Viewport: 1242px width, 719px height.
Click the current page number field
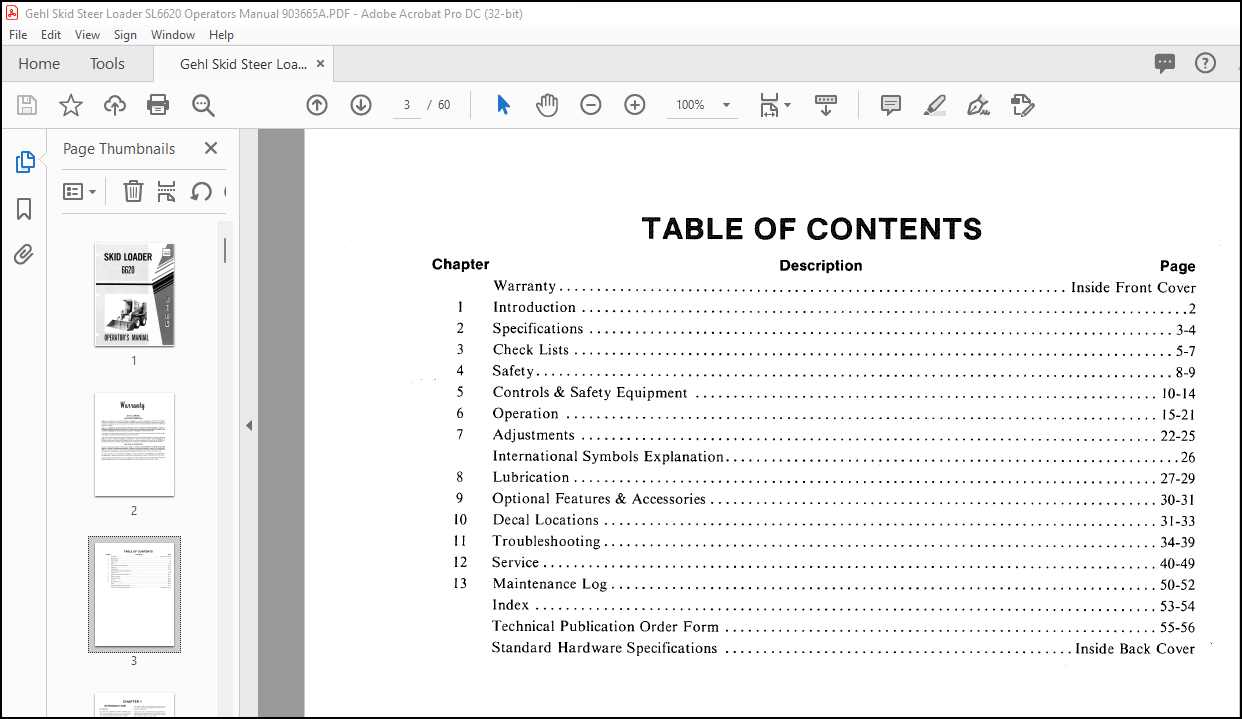point(407,105)
